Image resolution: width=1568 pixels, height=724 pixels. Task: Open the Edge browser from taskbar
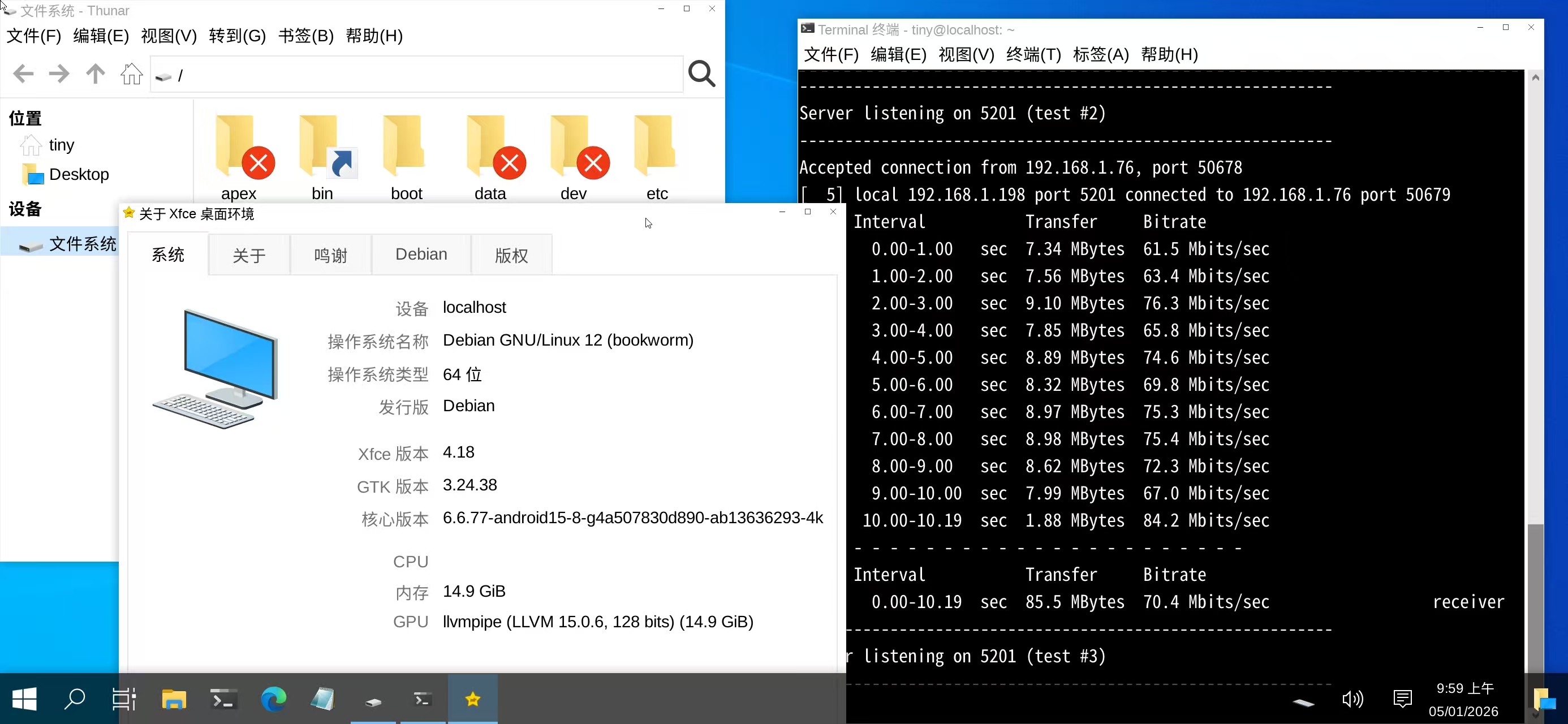[273, 699]
